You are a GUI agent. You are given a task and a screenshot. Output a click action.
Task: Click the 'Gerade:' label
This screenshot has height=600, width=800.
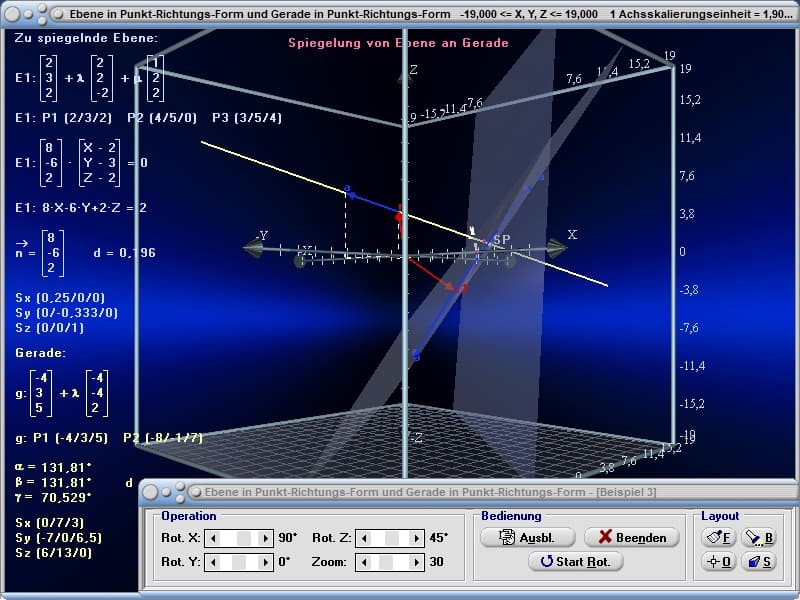[x=40, y=353]
